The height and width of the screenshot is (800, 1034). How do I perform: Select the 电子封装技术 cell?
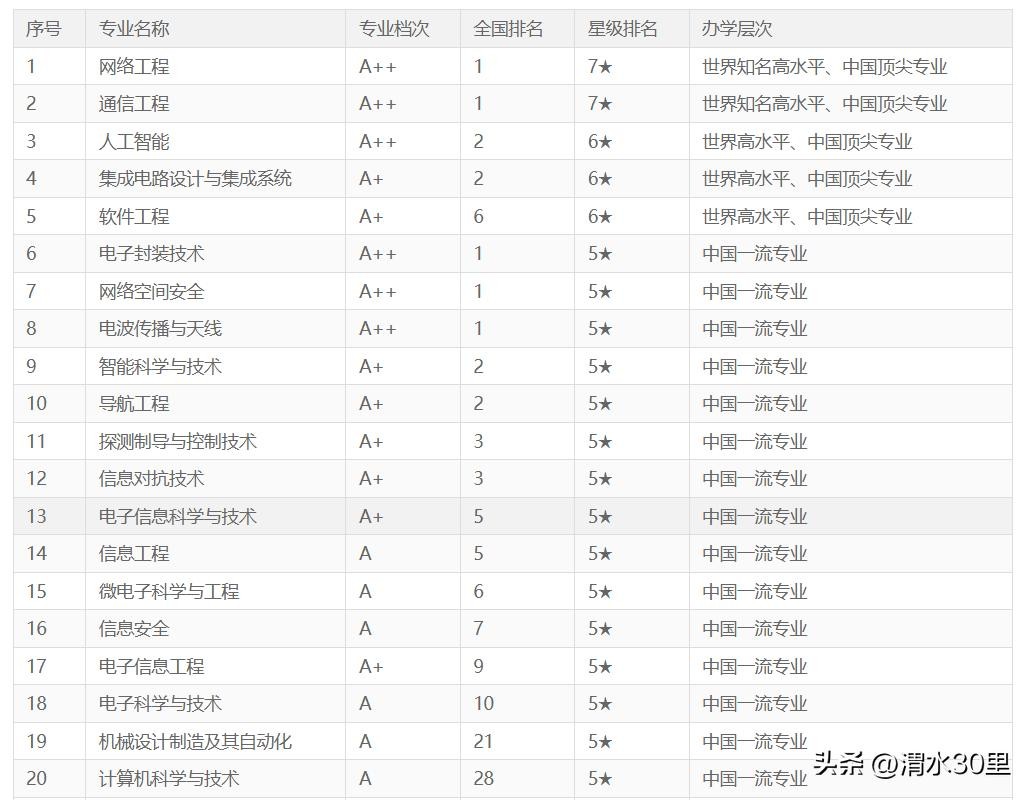(x=151, y=254)
